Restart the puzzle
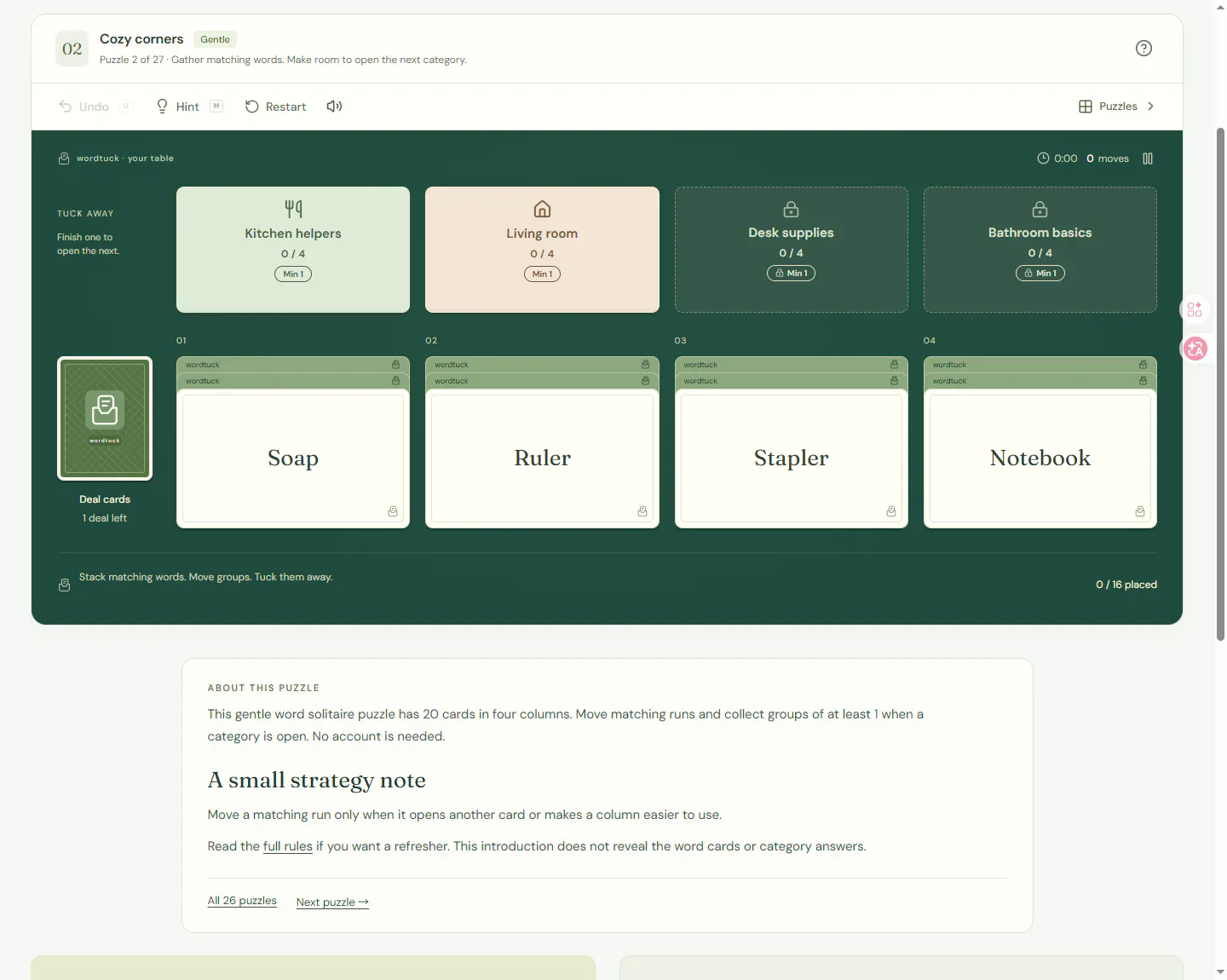Viewport: 1227px width, 980px height. tap(275, 107)
